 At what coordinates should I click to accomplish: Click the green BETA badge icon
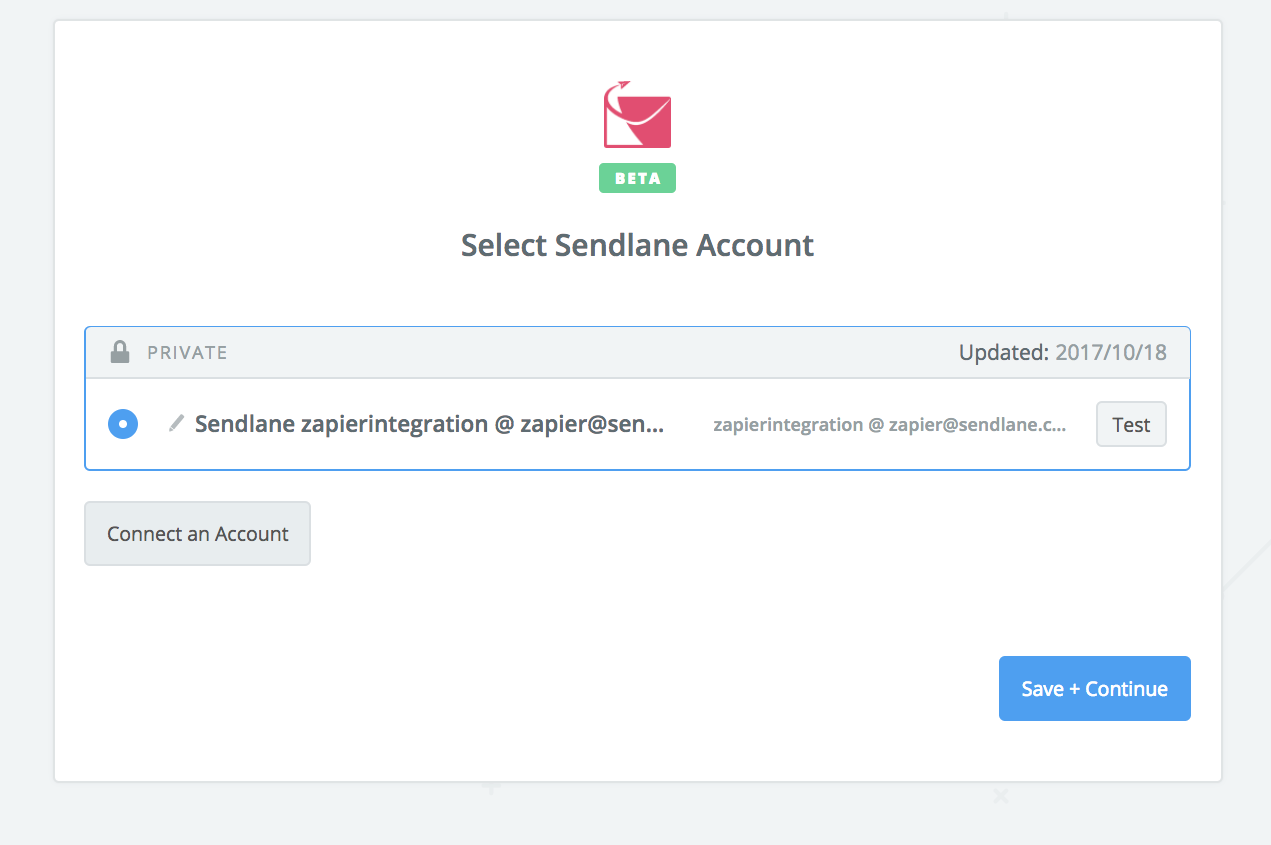pyautogui.click(x=636, y=177)
